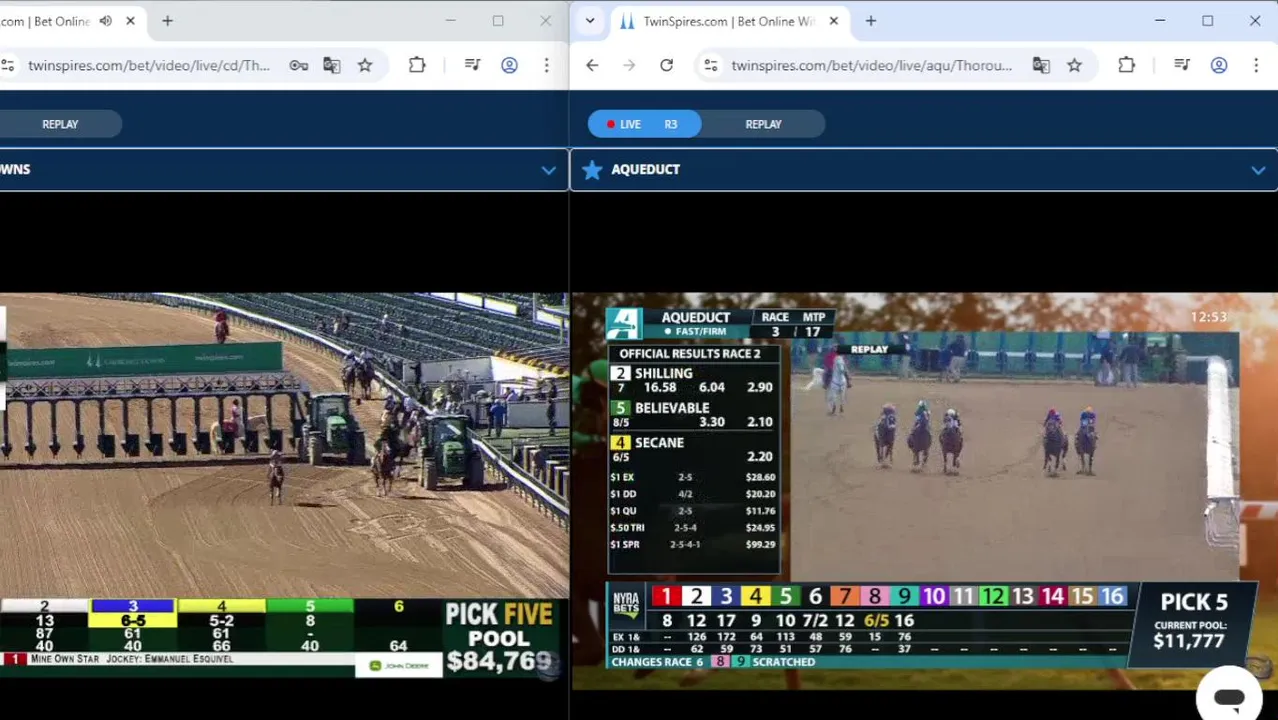Mute the audio icon on left window's tab

(x=106, y=21)
